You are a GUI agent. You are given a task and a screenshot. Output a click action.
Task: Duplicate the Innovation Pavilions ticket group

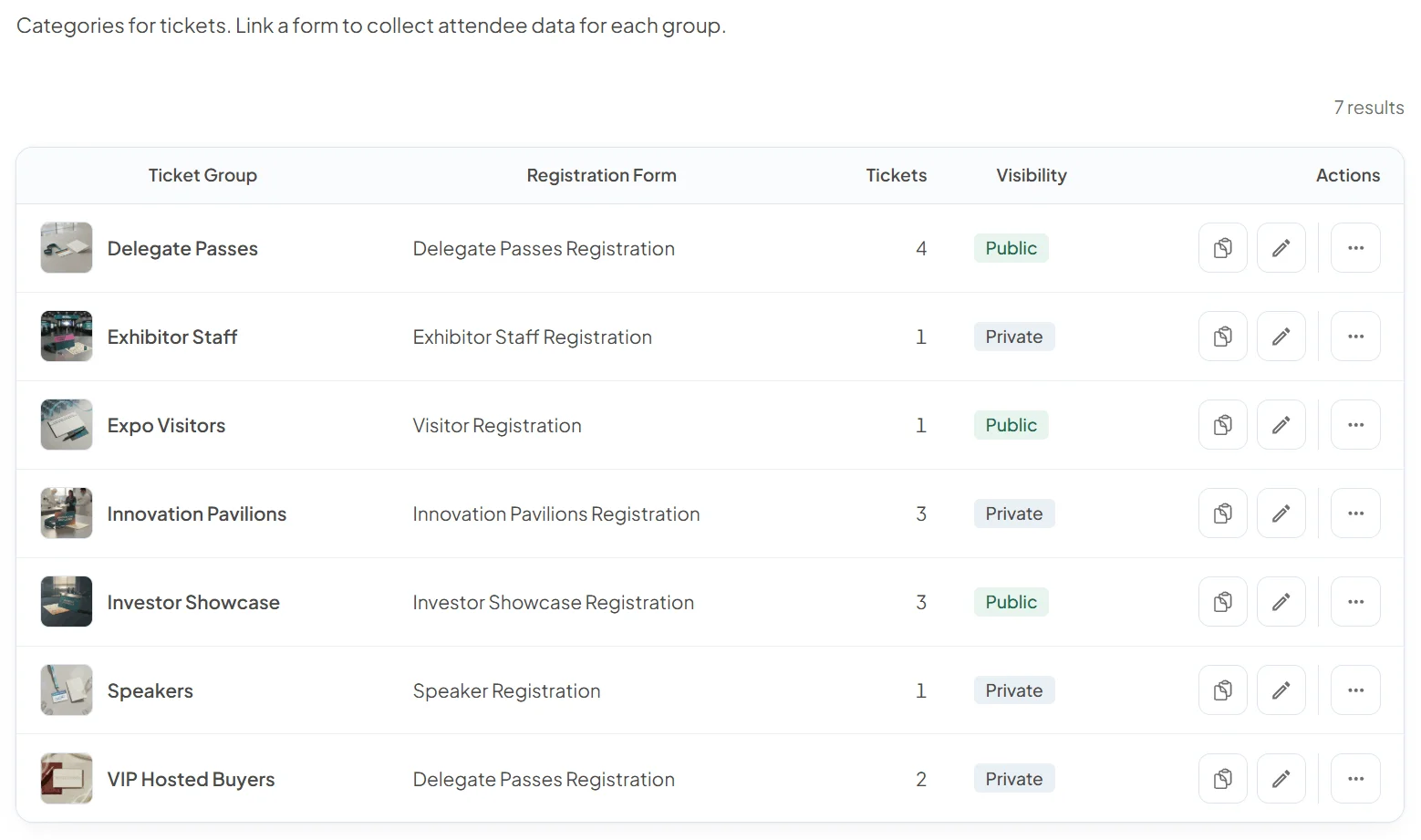1222,513
